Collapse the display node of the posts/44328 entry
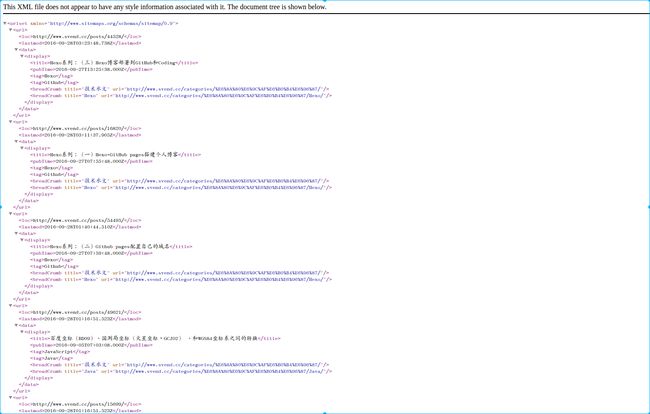The width and height of the screenshot is (650, 414). [x=22, y=56]
